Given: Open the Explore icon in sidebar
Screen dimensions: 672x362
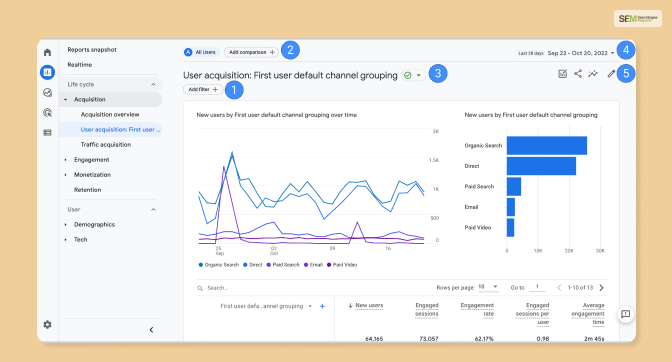Looking at the screenshot, I should pyautogui.click(x=47, y=92).
